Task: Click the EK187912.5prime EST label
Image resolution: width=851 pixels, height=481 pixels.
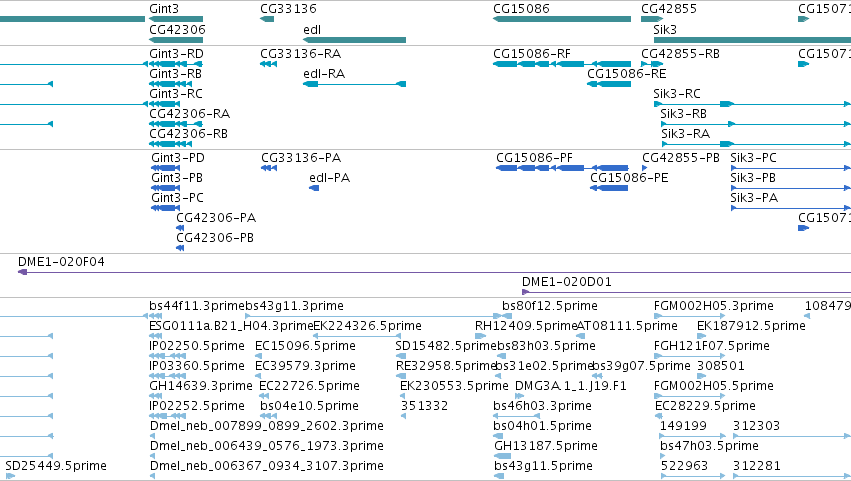Action: (x=751, y=326)
